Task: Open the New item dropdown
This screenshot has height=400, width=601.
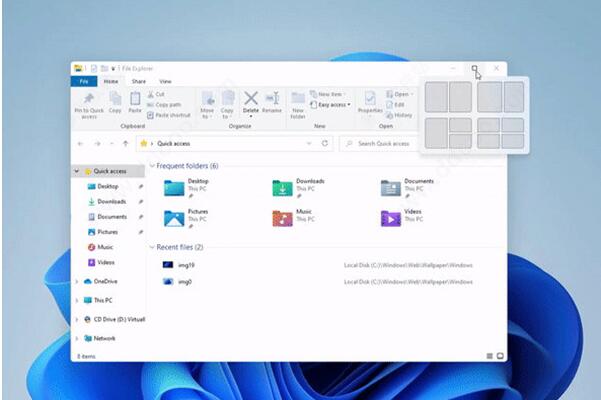Action: (328, 94)
